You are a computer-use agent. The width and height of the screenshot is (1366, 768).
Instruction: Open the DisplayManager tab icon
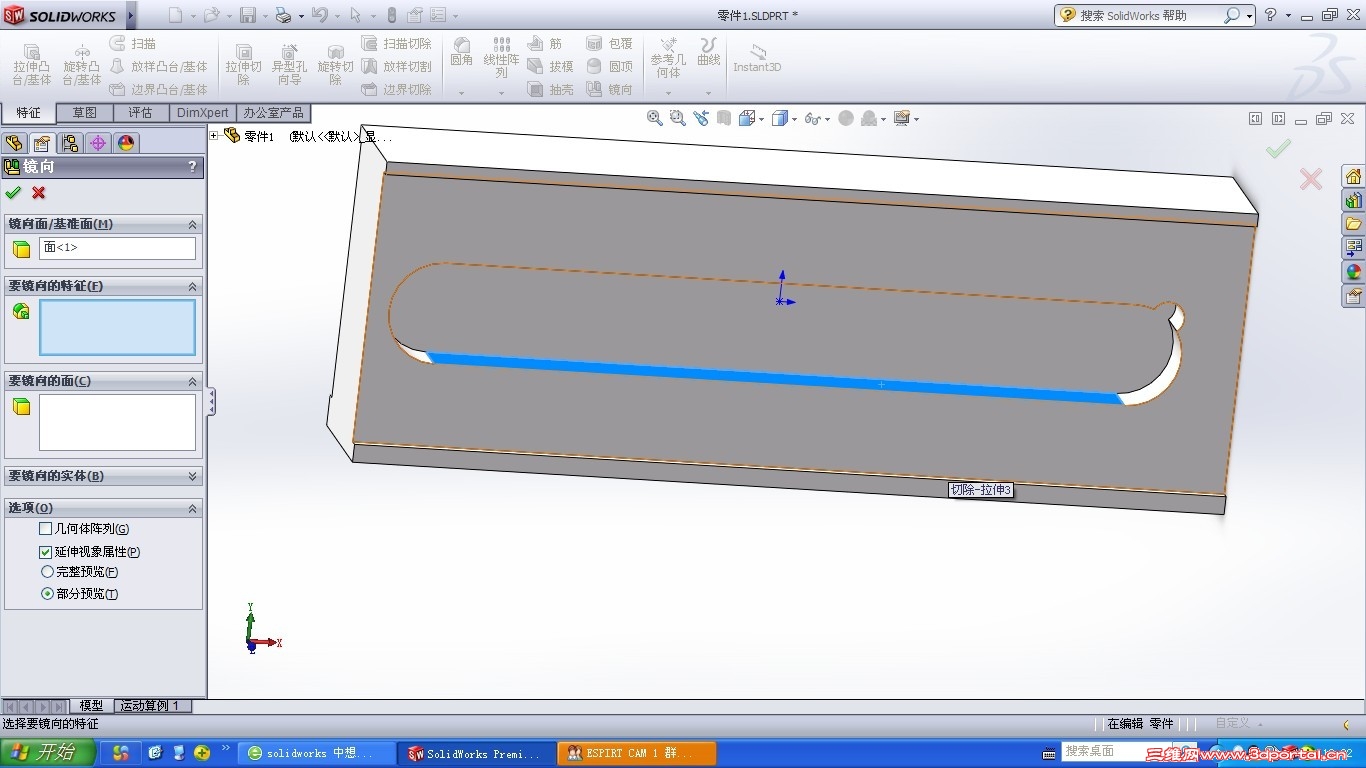coord(126,143)
